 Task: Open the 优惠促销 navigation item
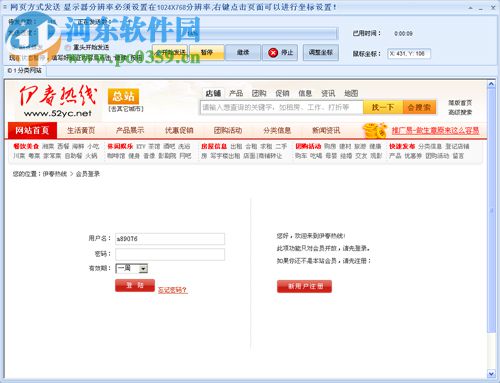[x=179, y=130]
